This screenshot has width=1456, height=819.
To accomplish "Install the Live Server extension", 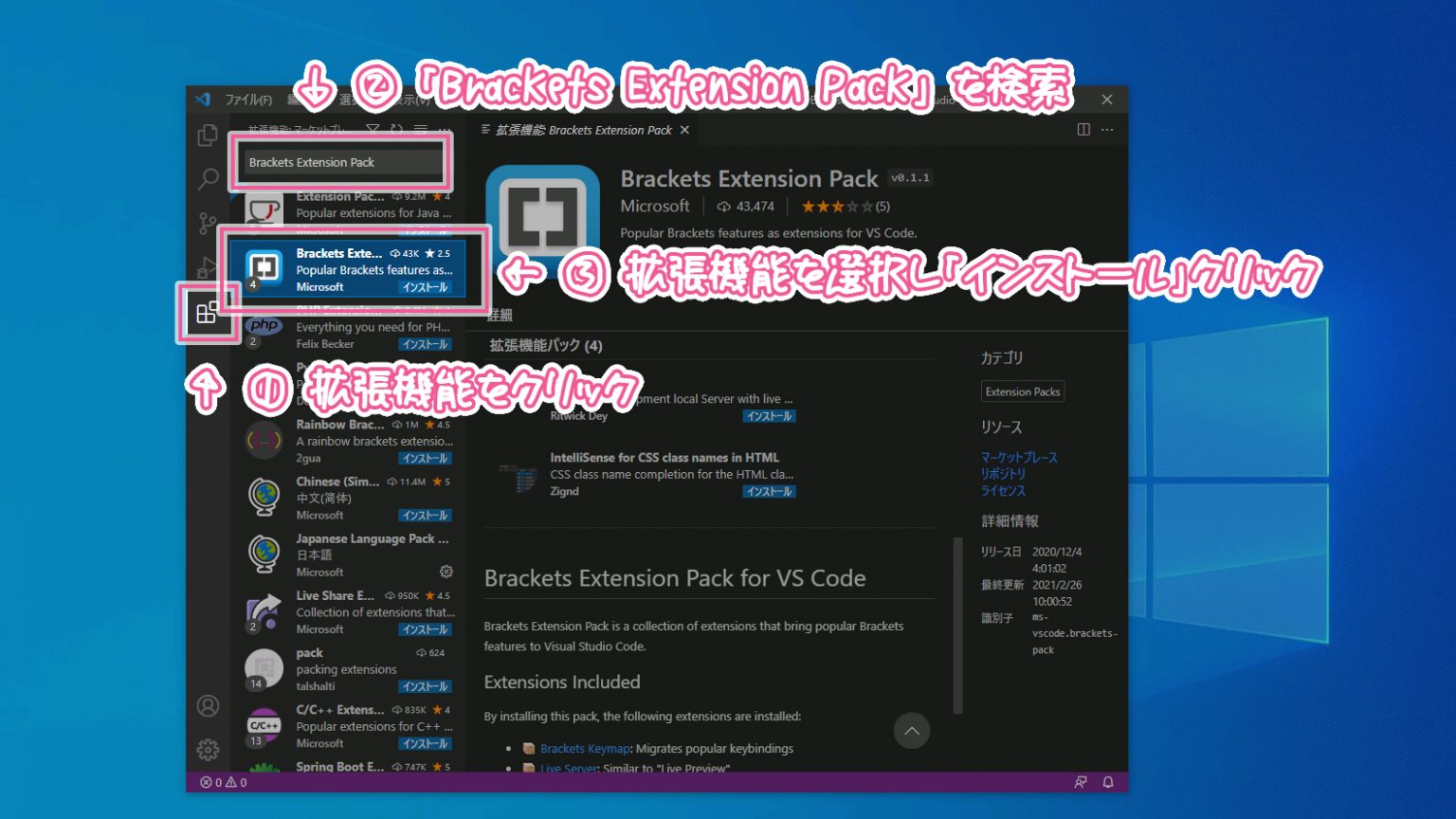I will (770, 415).
